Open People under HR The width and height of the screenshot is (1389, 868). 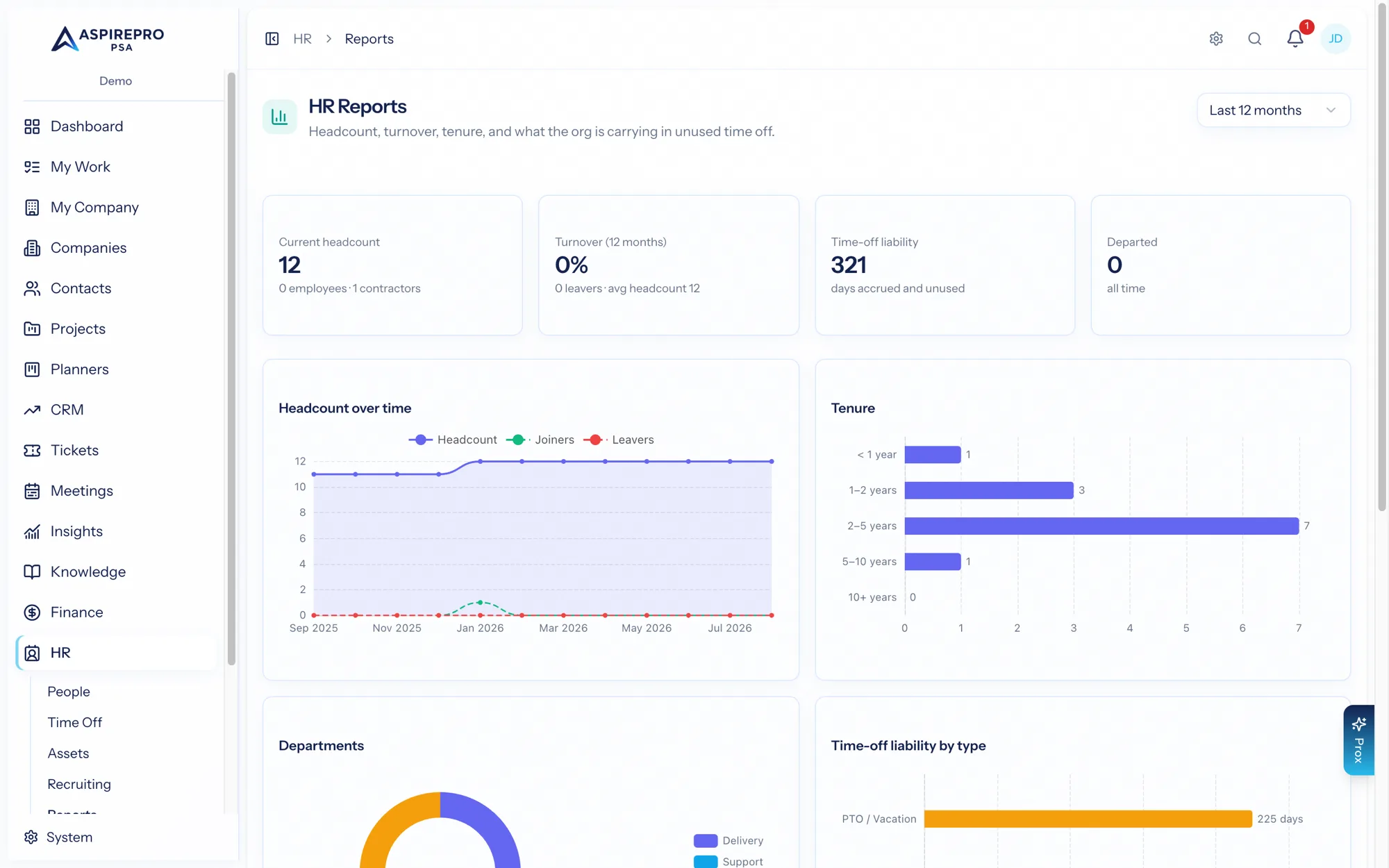click(x=69, y=692)
